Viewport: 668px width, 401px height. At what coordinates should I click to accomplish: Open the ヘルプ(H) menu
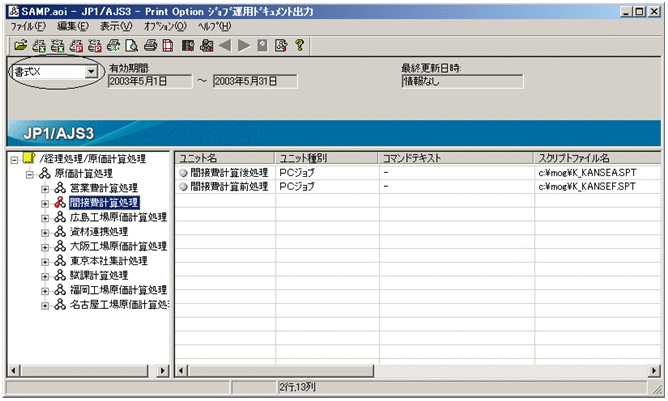tap(214, 26)
